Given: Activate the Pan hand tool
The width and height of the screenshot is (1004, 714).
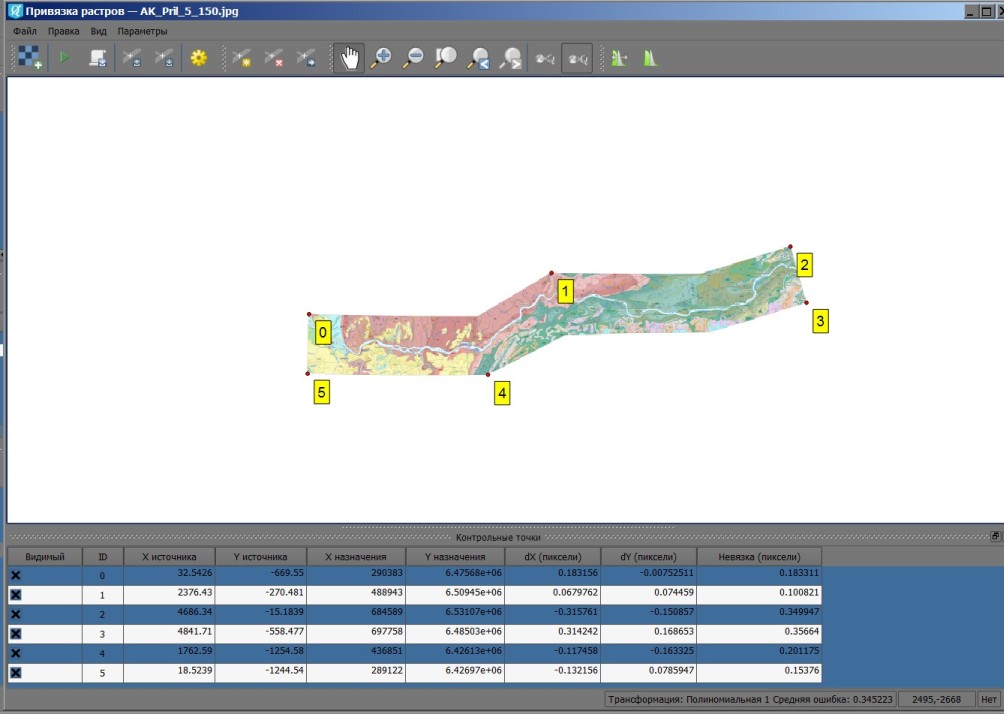Looking at the screenshot, I should coord(349,59).
